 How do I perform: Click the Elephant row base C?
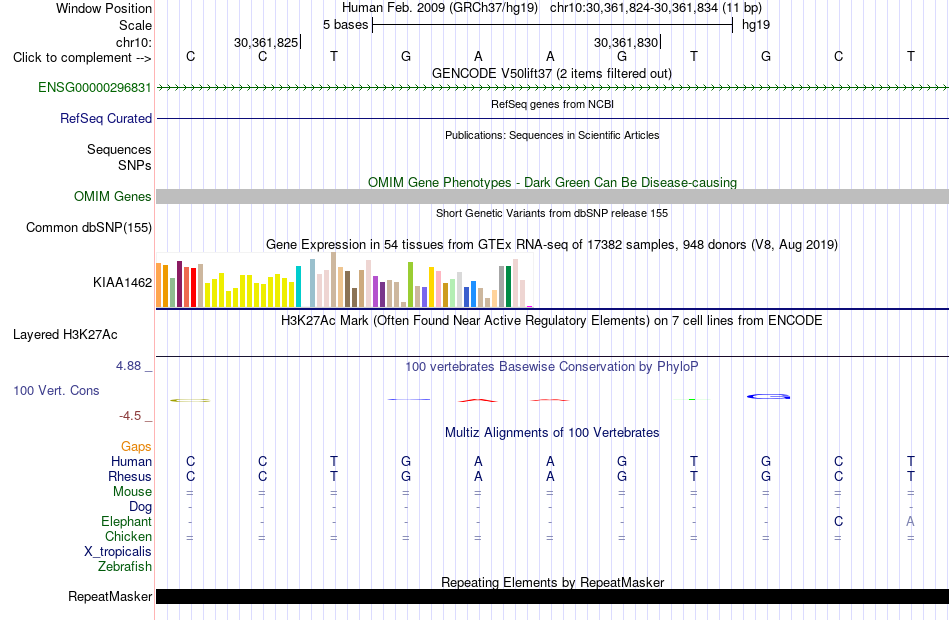click(839, 522)
